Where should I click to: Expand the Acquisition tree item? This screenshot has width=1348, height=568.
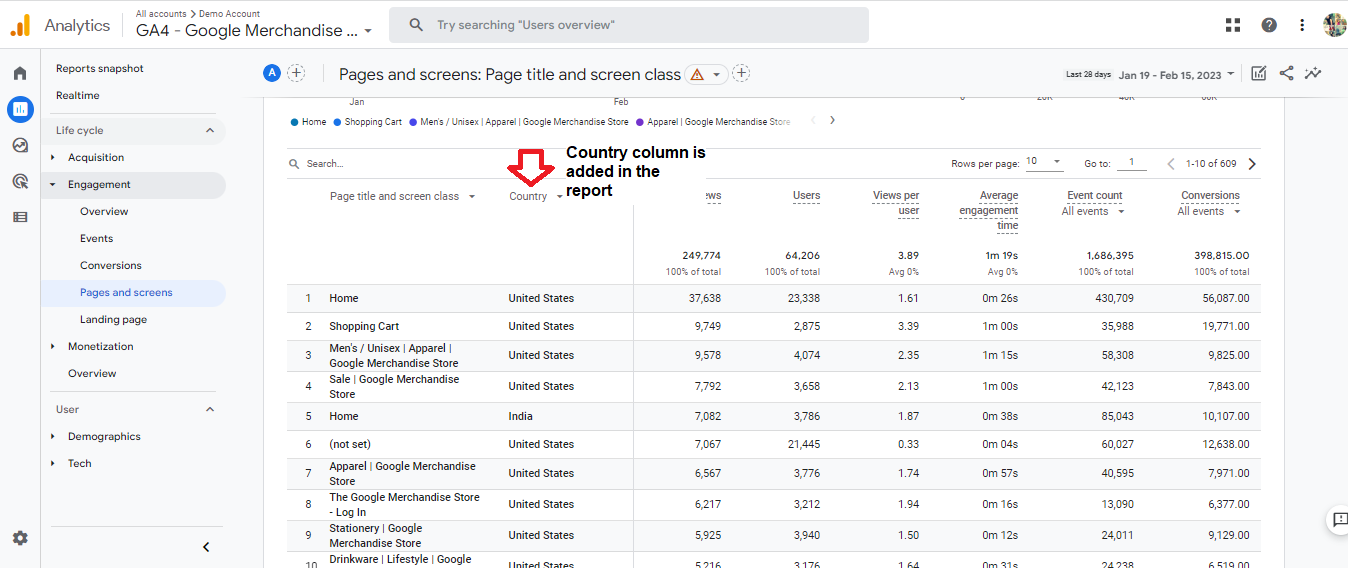[53, 157]
